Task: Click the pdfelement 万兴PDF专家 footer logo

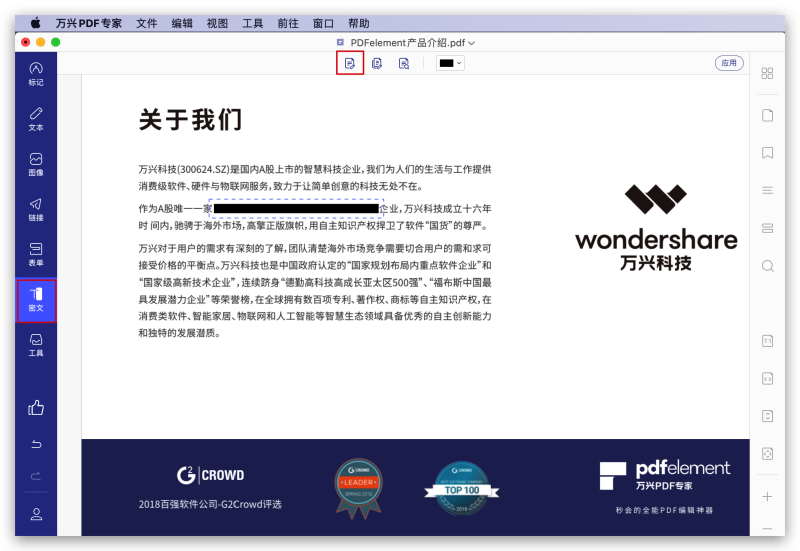Action: point(665,475)
